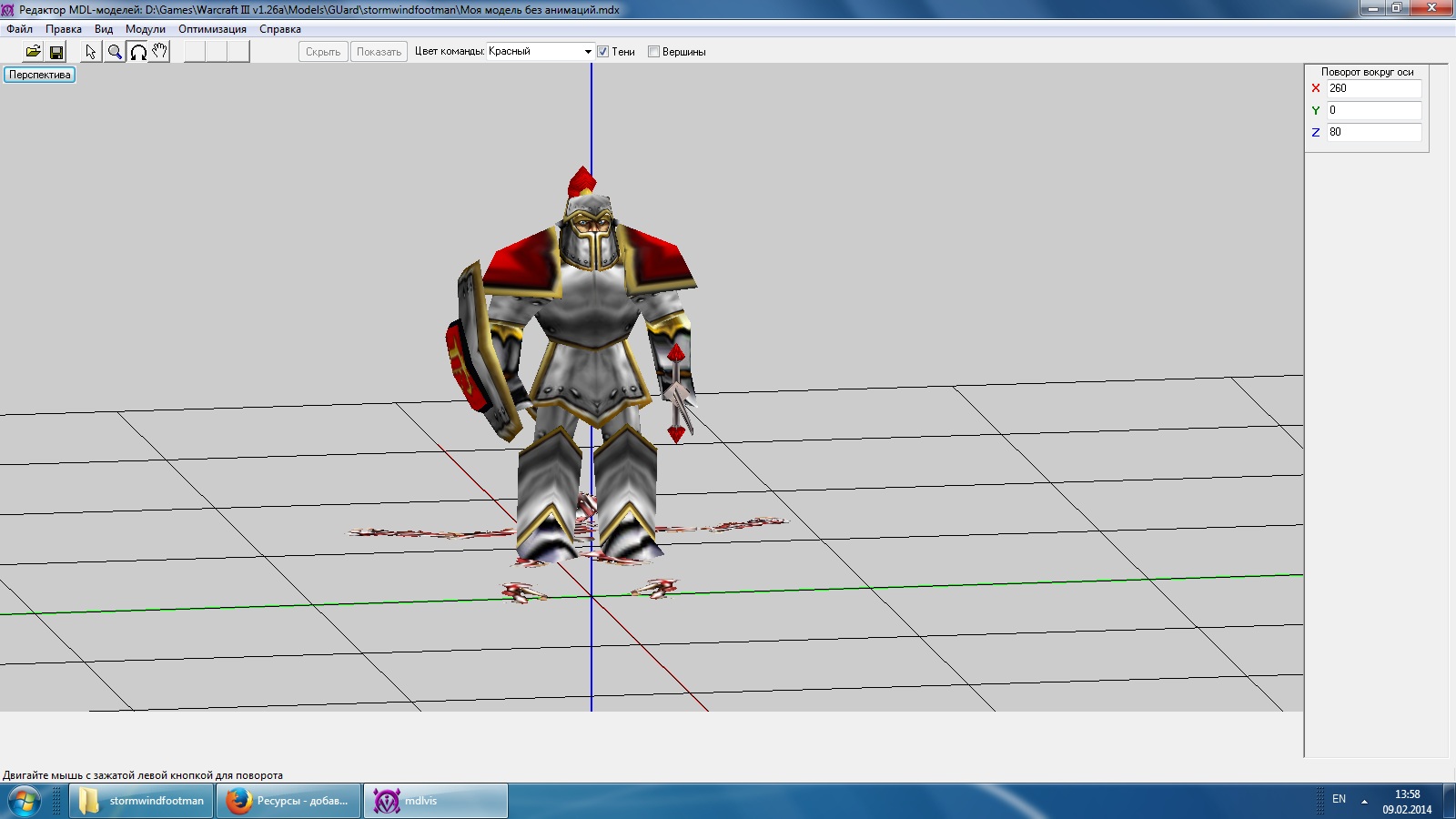Enable the Вершины vertices checkbox

(653, 52)
